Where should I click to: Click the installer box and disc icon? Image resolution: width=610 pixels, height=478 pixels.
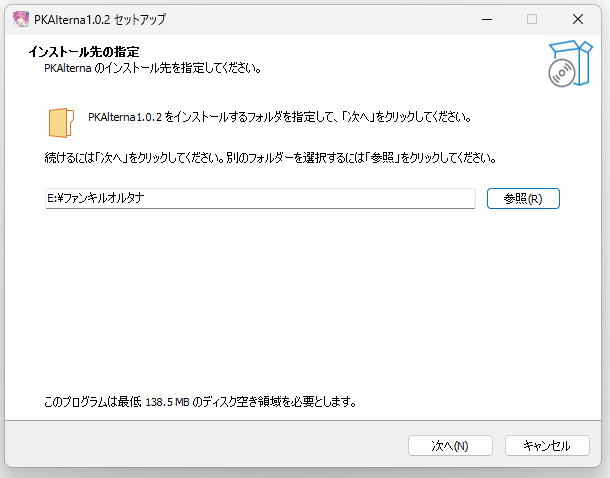click(570, 63)
